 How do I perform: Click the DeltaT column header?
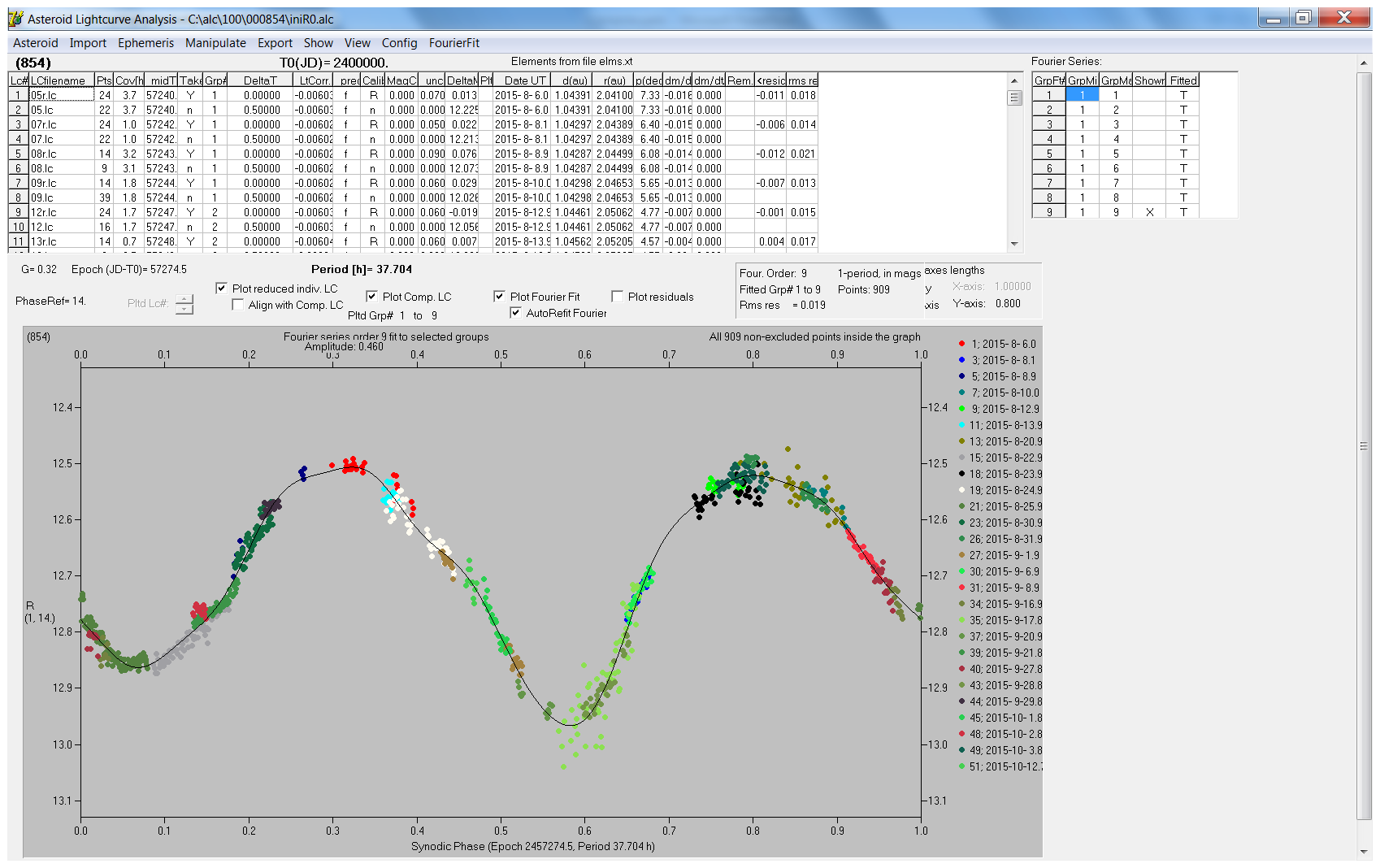[259, 80]
